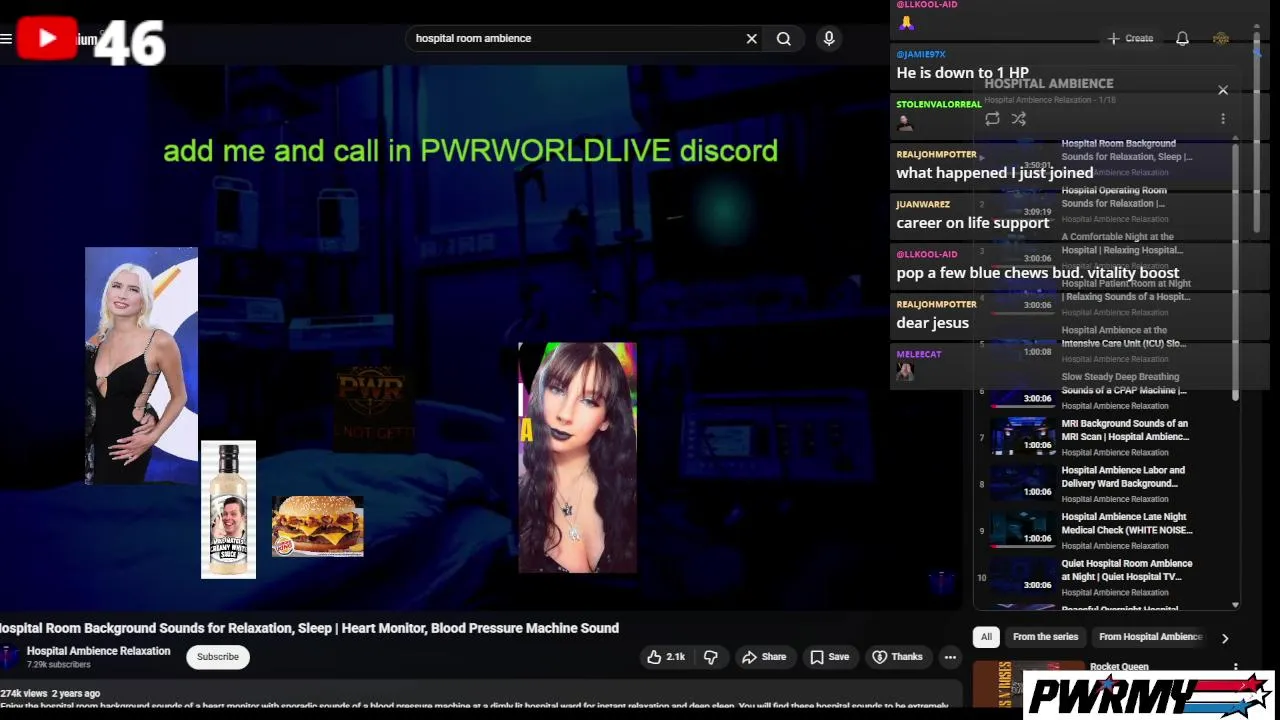Click the blonde woman image in the video

coord(141,366)
